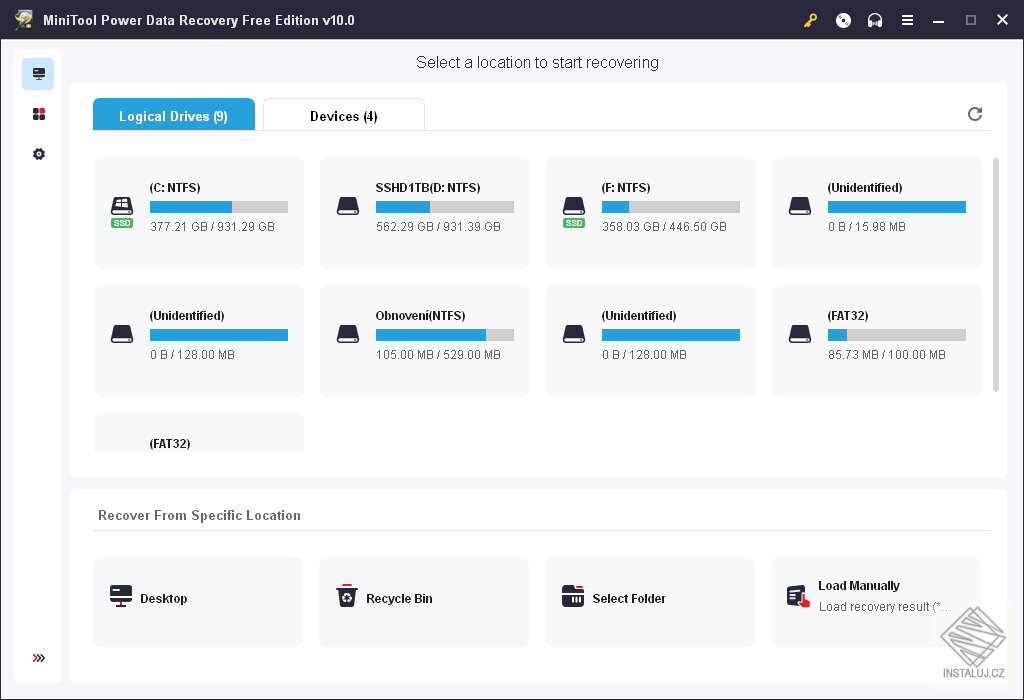This screenshot has height=700, width=1024.
Task: Select the This PC sidebar icon
Action: 39,74
